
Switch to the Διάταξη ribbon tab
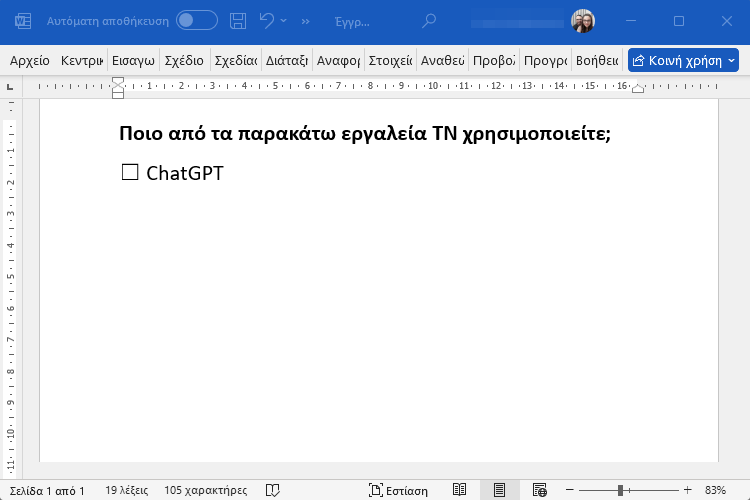click(x=287, y=61)
